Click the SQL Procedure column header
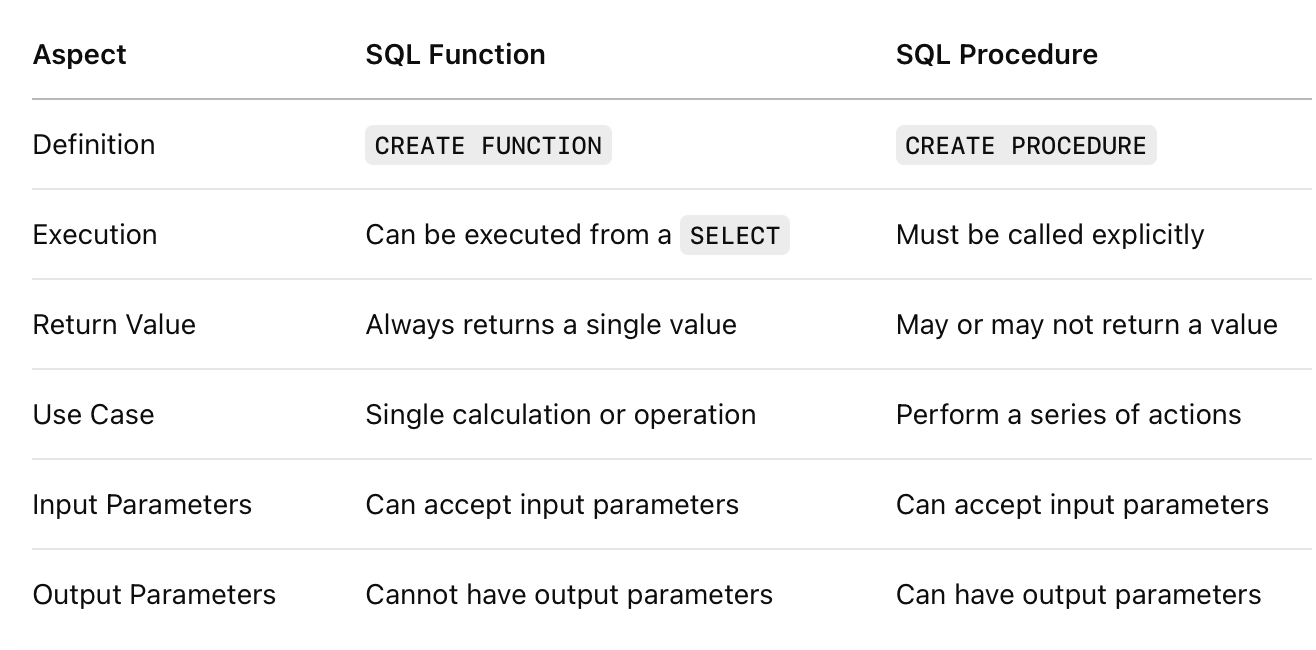The image size is (1316, 650). click(997, 55)
